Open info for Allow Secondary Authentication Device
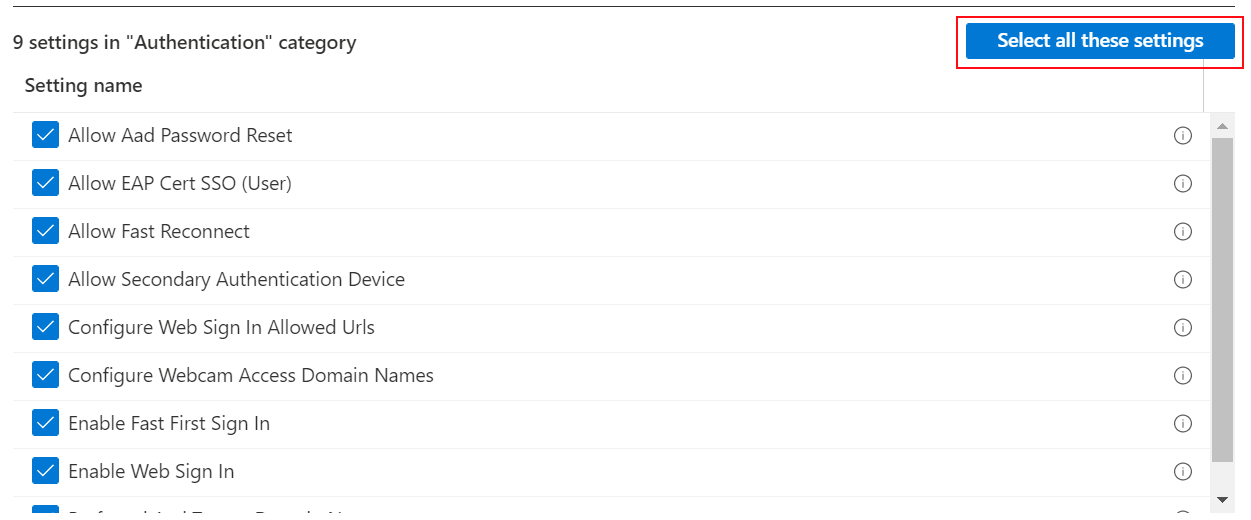The height and width of the screenshot is (520, 1251). (1183, 280)
